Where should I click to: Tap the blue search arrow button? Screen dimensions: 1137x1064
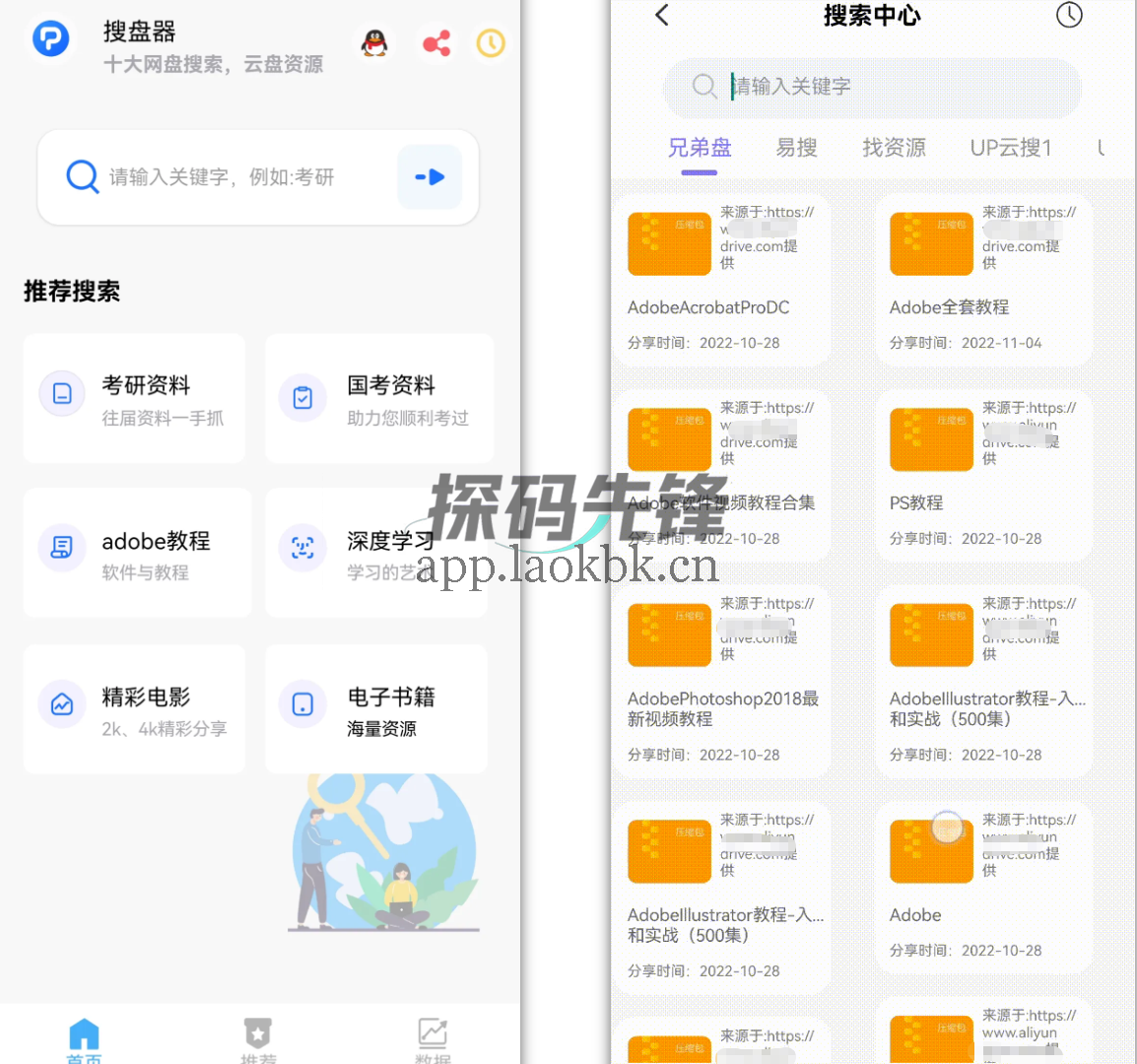(429, 176)
